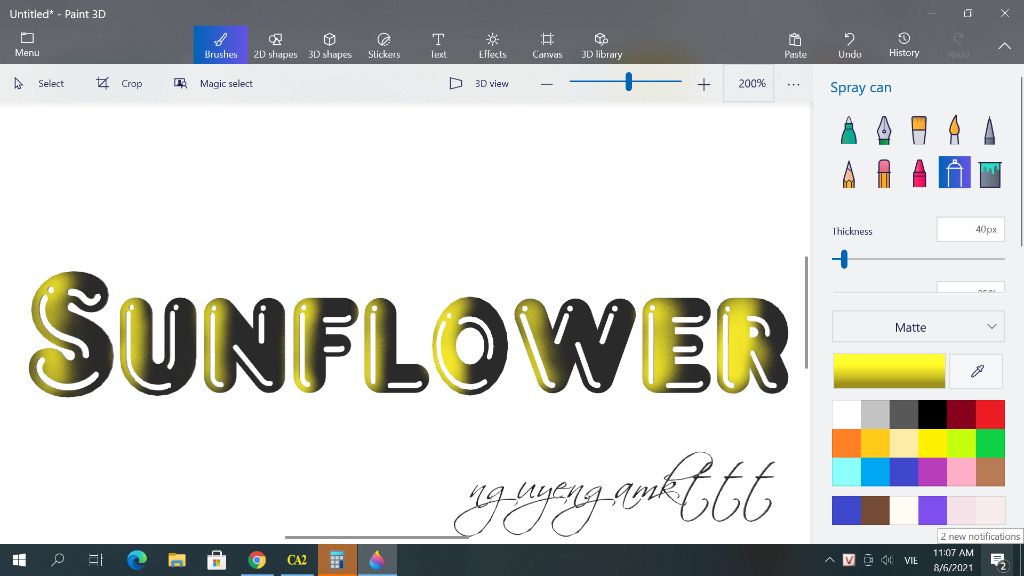The width and height of the screenshot is (1024, 576).
Task: Launch Microsoft Edge from the taskbar
Action: 136,560
